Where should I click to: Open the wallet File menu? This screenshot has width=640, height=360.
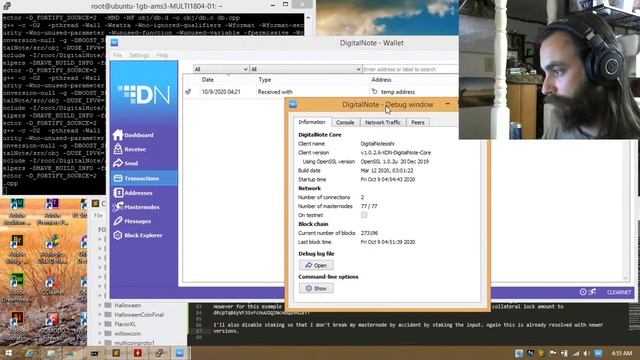[x=118, y=55]
